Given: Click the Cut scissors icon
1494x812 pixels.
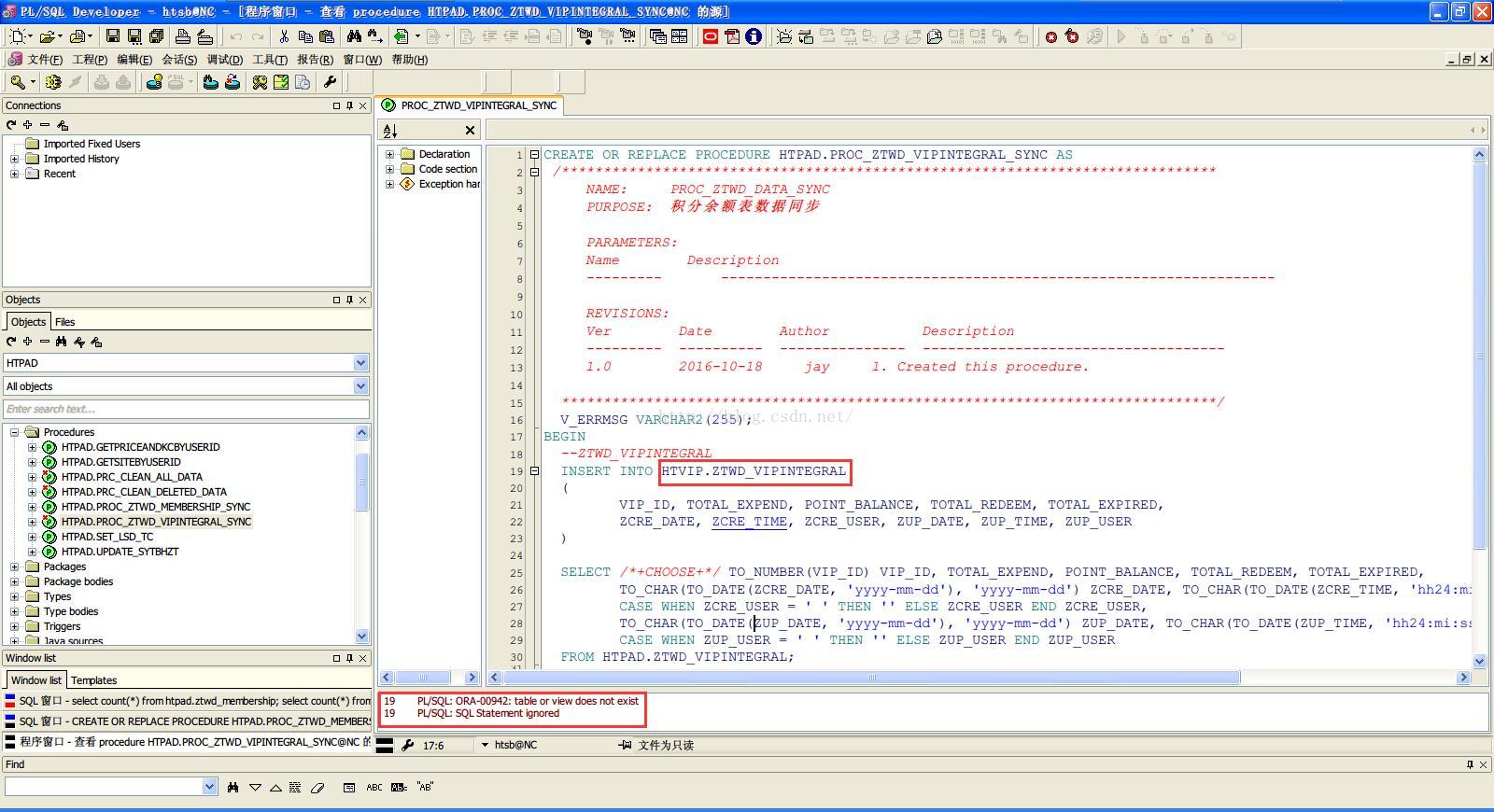Looking at the screenshot, I should 284,36.
